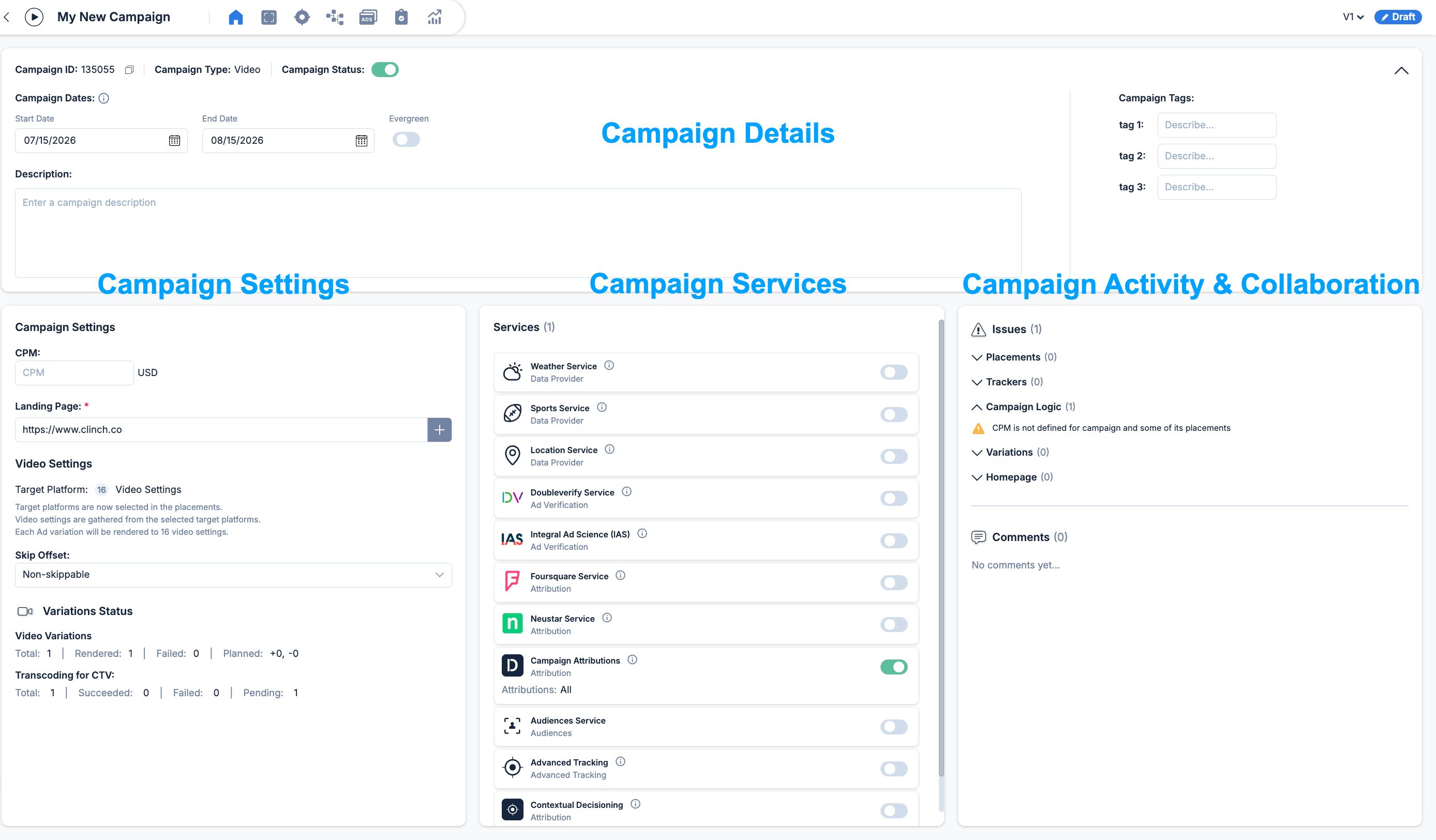Open the targeting crosshair icon in toolbar
1436x840 pixels.
302,17
